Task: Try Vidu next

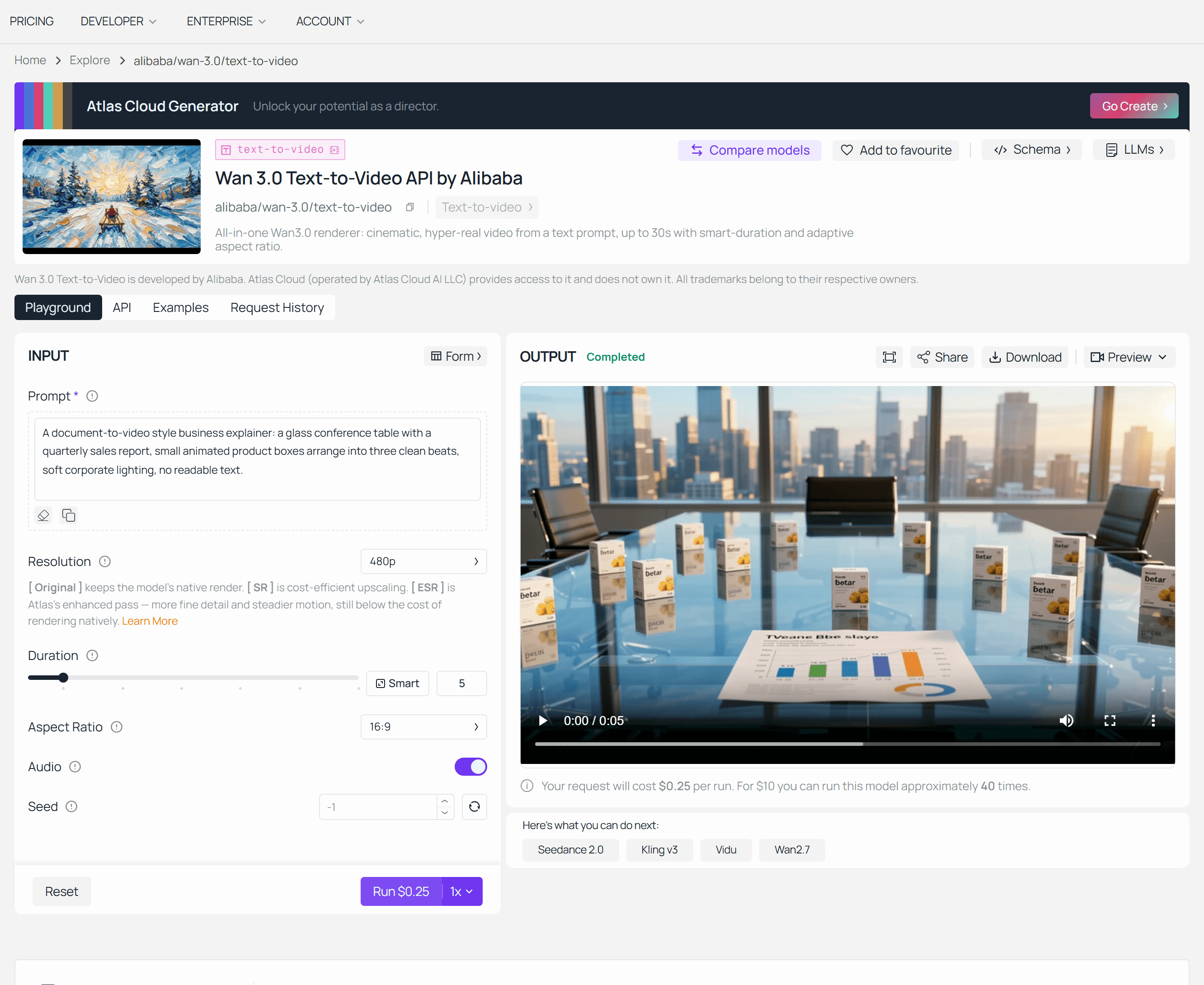Action: click(x=725, y=850)
